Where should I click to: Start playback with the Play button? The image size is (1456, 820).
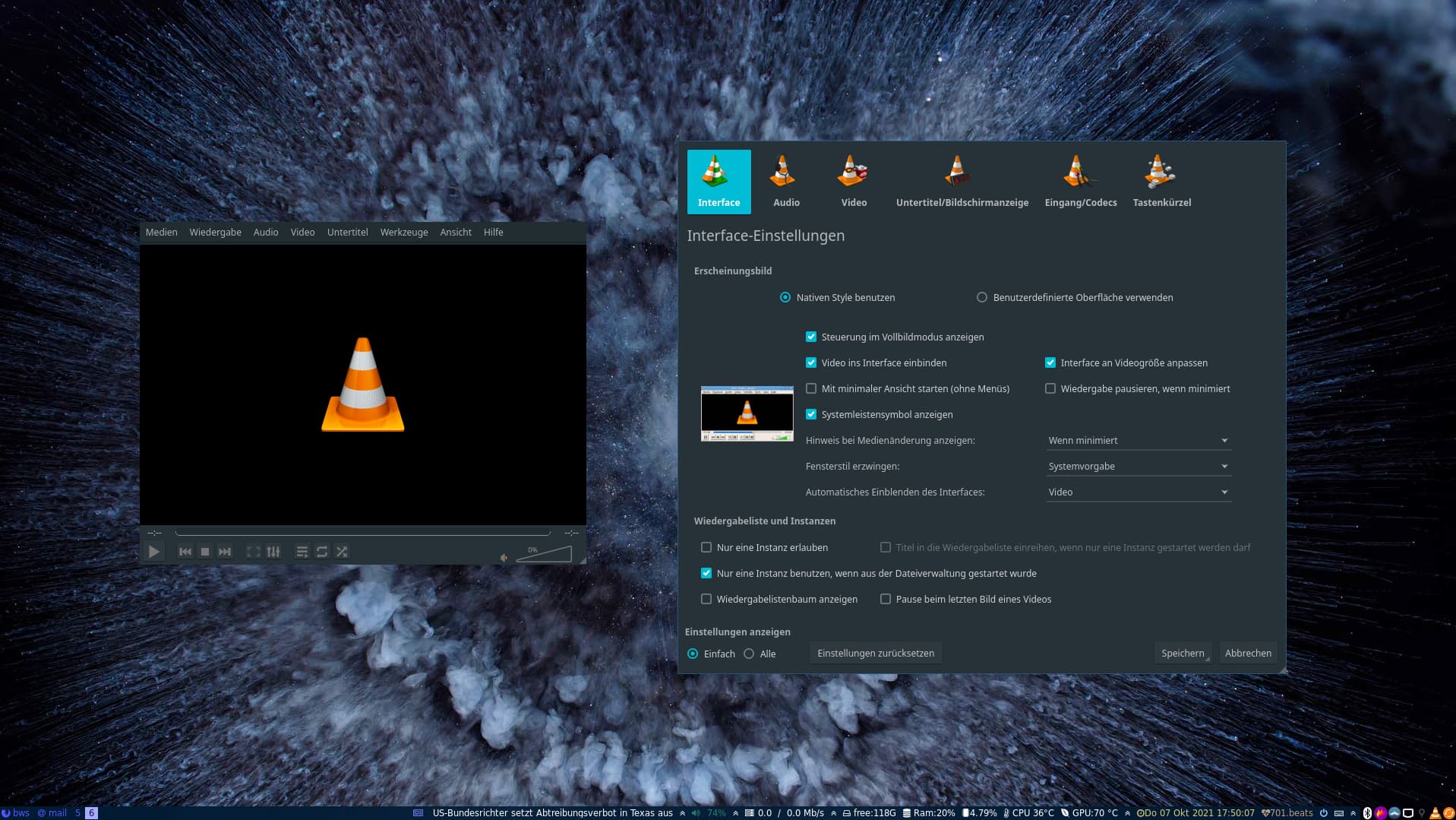click(x=154, y=552)
